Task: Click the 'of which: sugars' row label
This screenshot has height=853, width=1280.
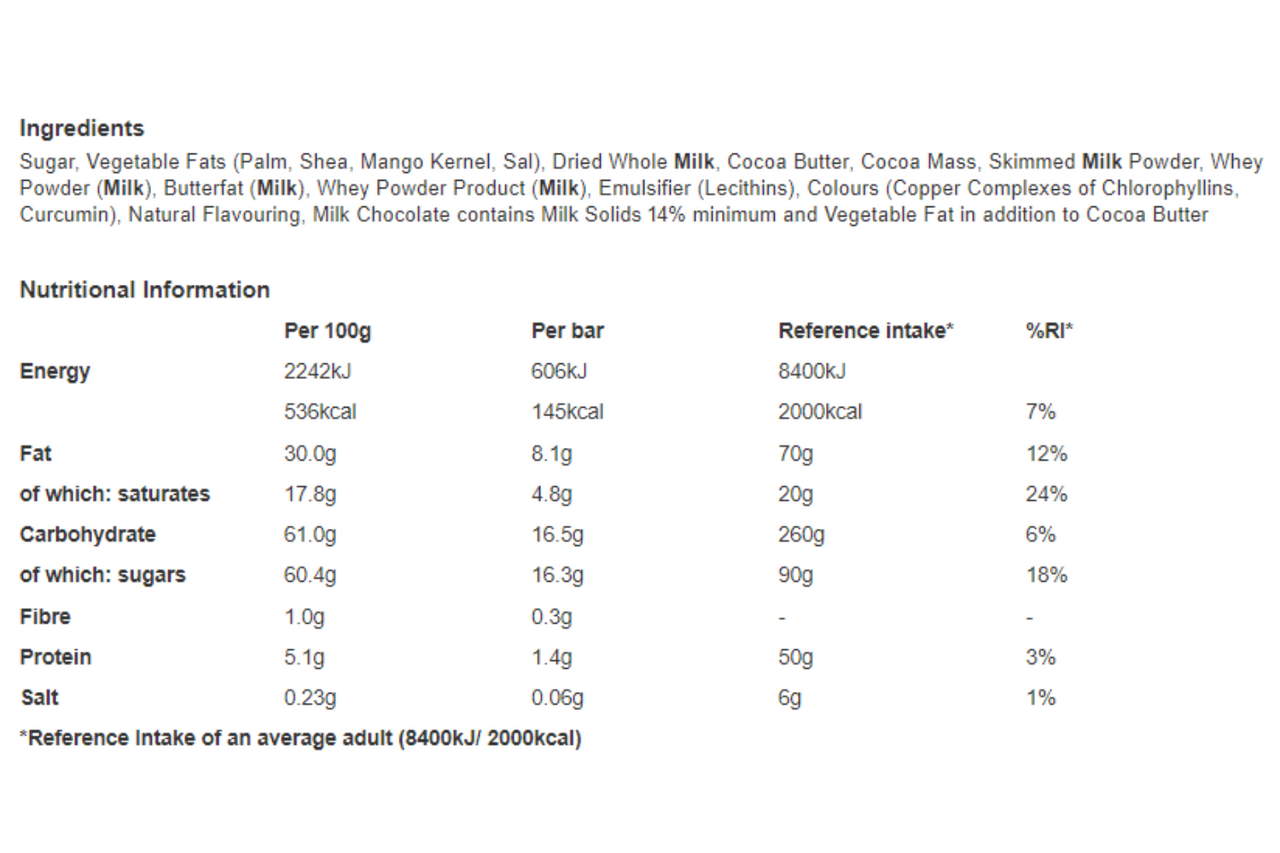Action: pos(103,575)
